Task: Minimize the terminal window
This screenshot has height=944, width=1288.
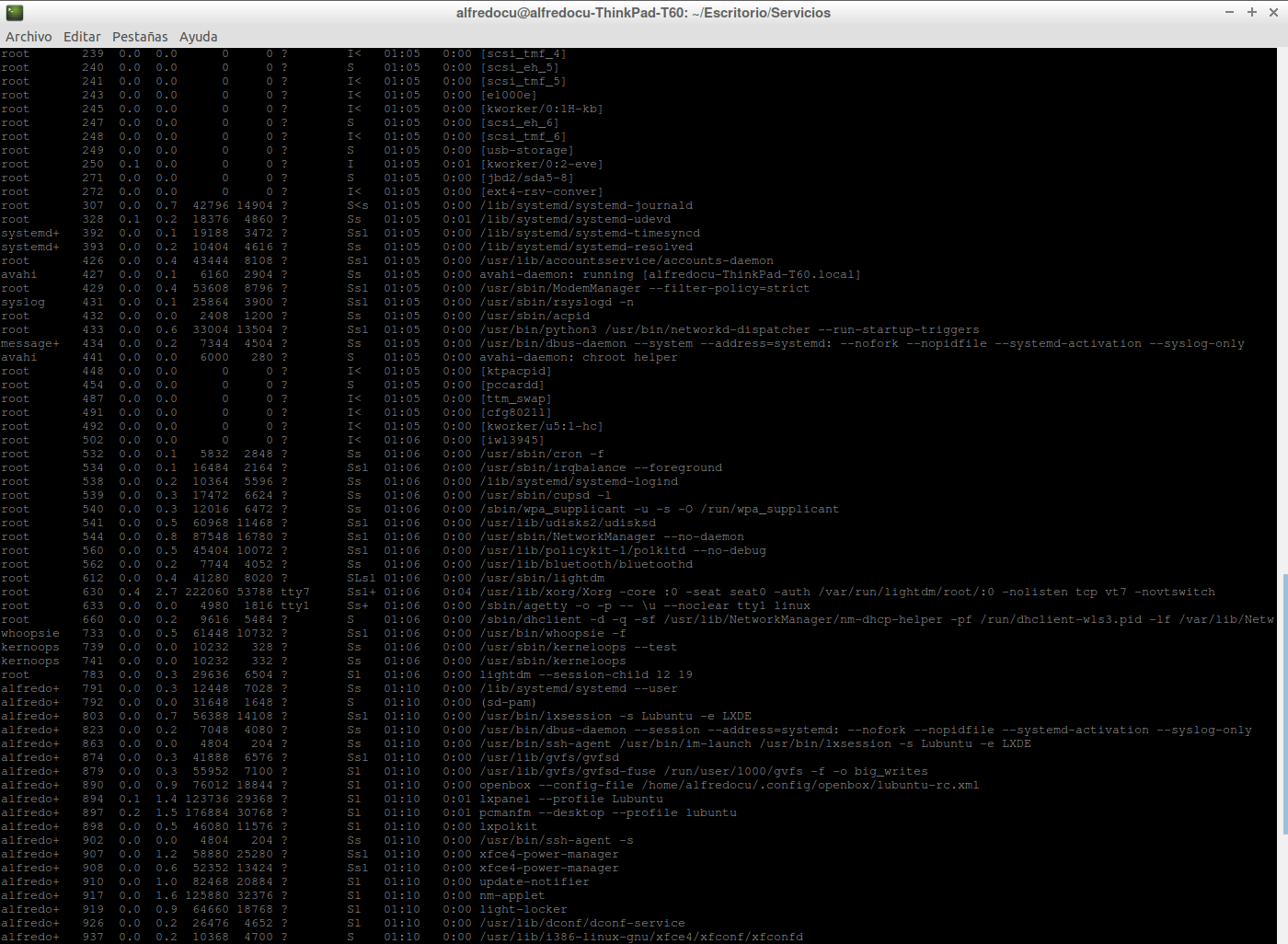Action: pyautogui.click(x=1229, y=12)
